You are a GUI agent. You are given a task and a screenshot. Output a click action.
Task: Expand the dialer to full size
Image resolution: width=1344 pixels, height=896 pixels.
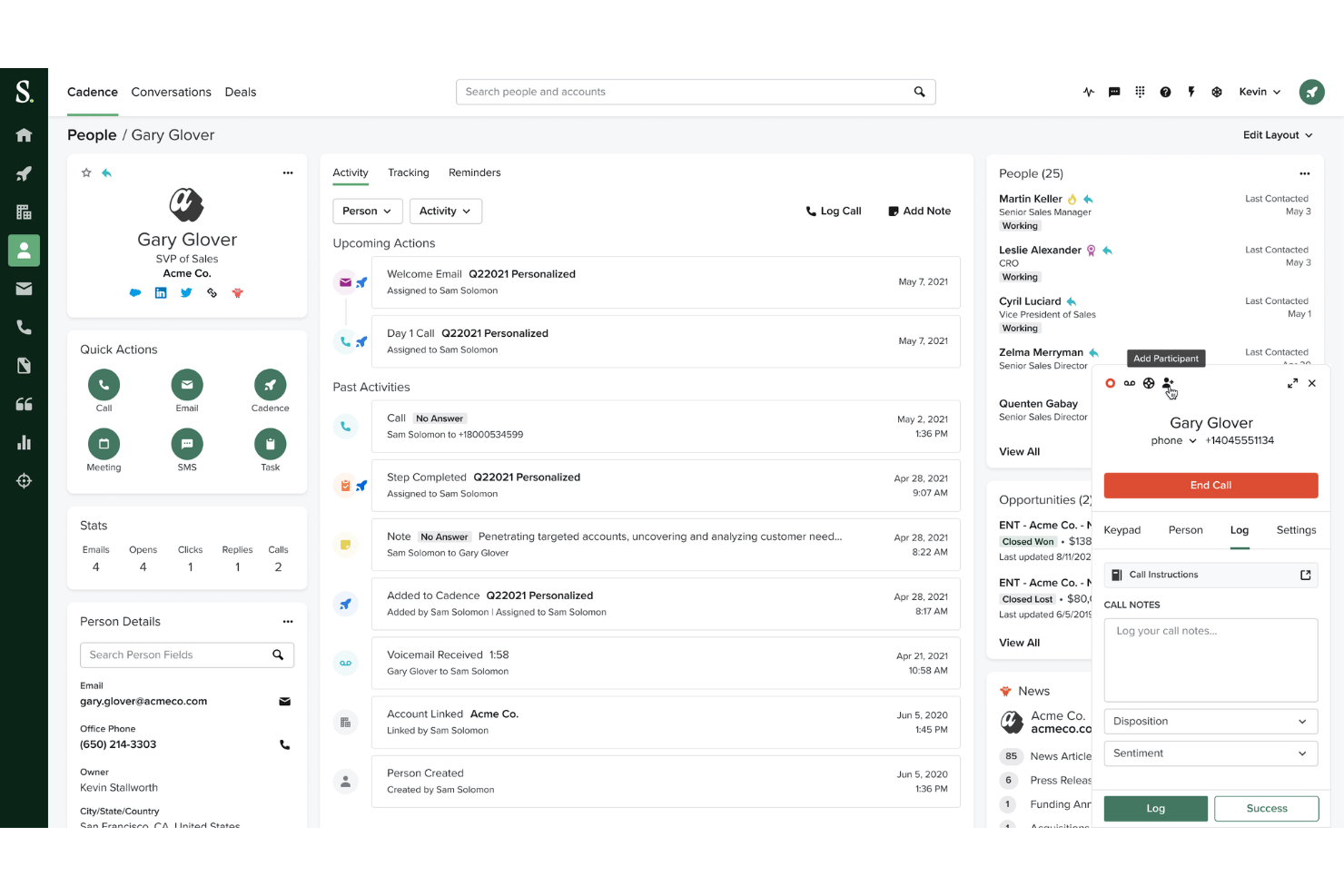click(1292, 383)
